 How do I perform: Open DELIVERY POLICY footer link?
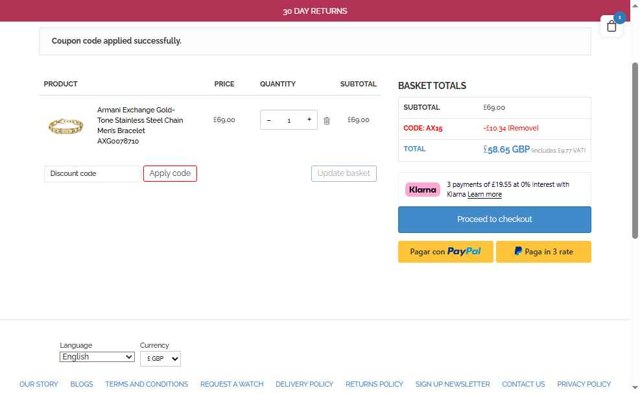pyautogui.click(x=304, y=384)
